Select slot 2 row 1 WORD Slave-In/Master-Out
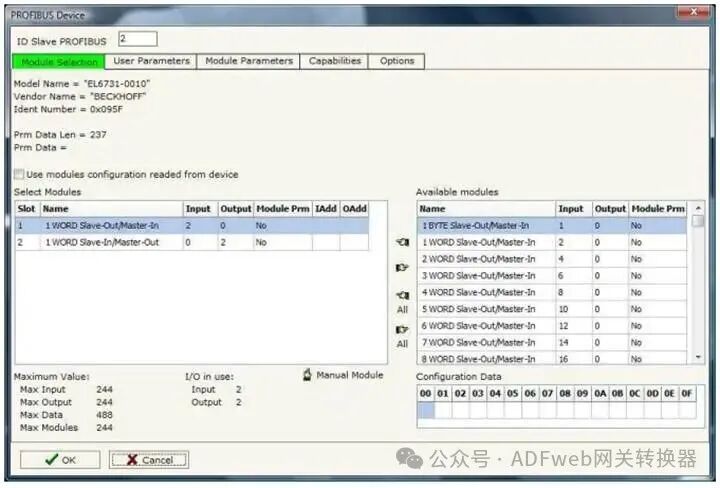720x488 pixels. pos(191,242)
